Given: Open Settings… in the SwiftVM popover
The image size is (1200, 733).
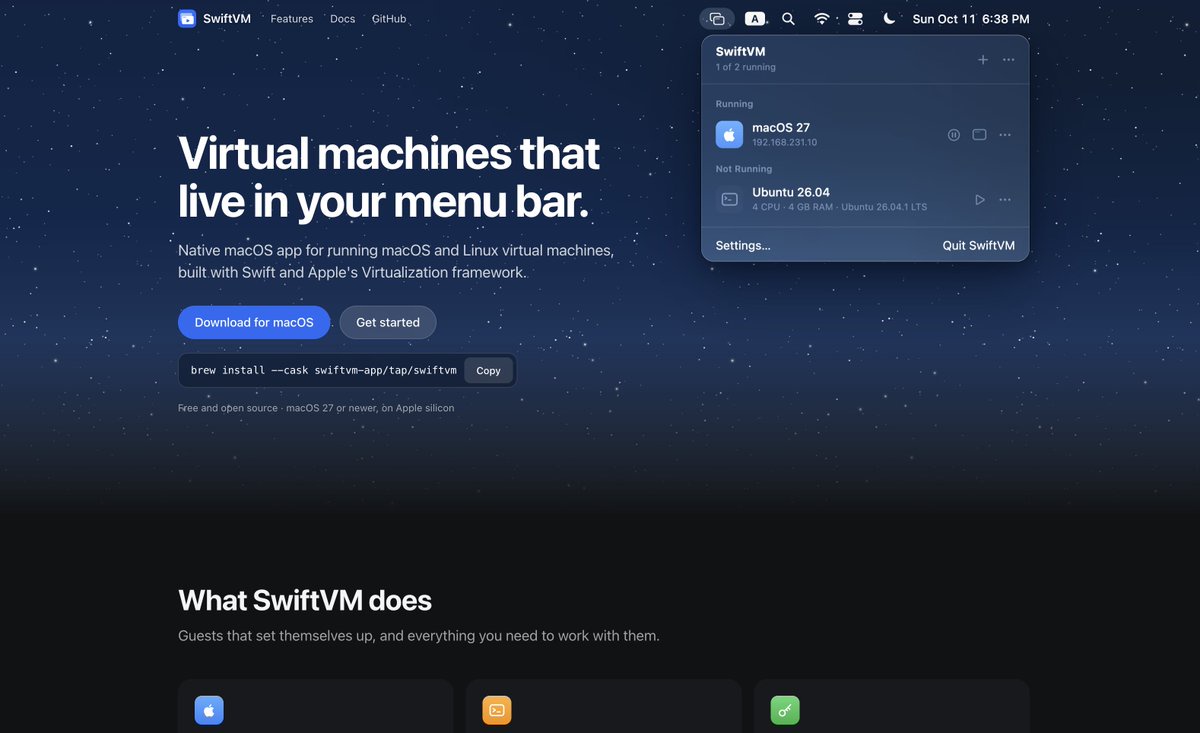Looking at the screenshot, I should 743,245.
